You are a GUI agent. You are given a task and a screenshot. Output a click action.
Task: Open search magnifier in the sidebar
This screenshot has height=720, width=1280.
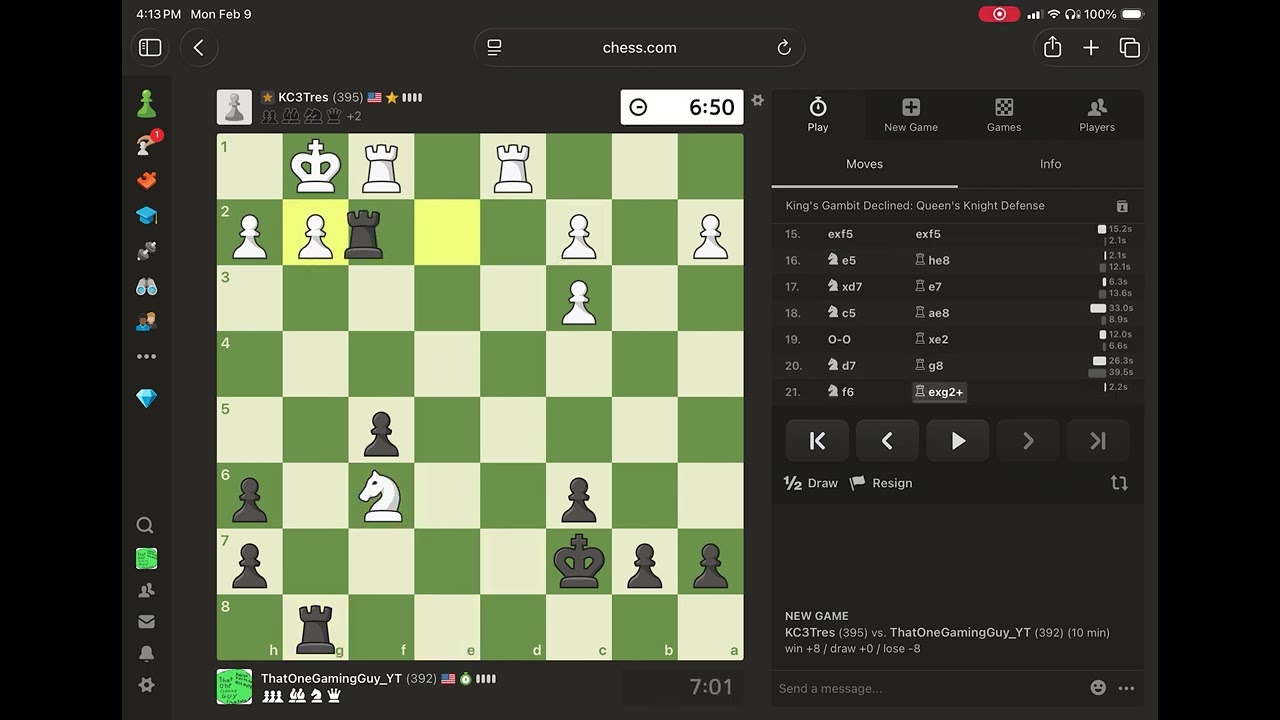click(145, 525)
